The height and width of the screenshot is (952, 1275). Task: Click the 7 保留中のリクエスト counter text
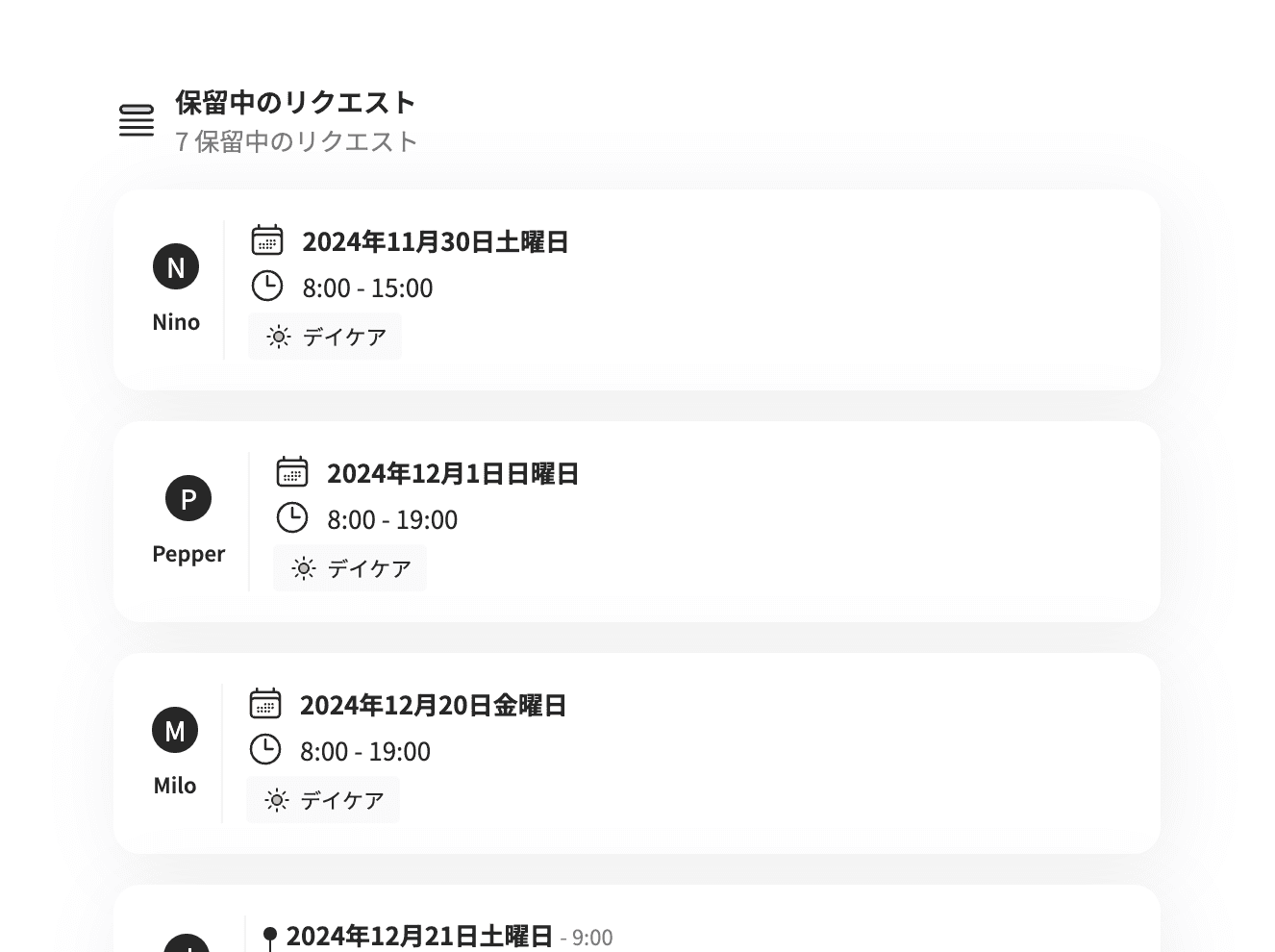(294, 141)
